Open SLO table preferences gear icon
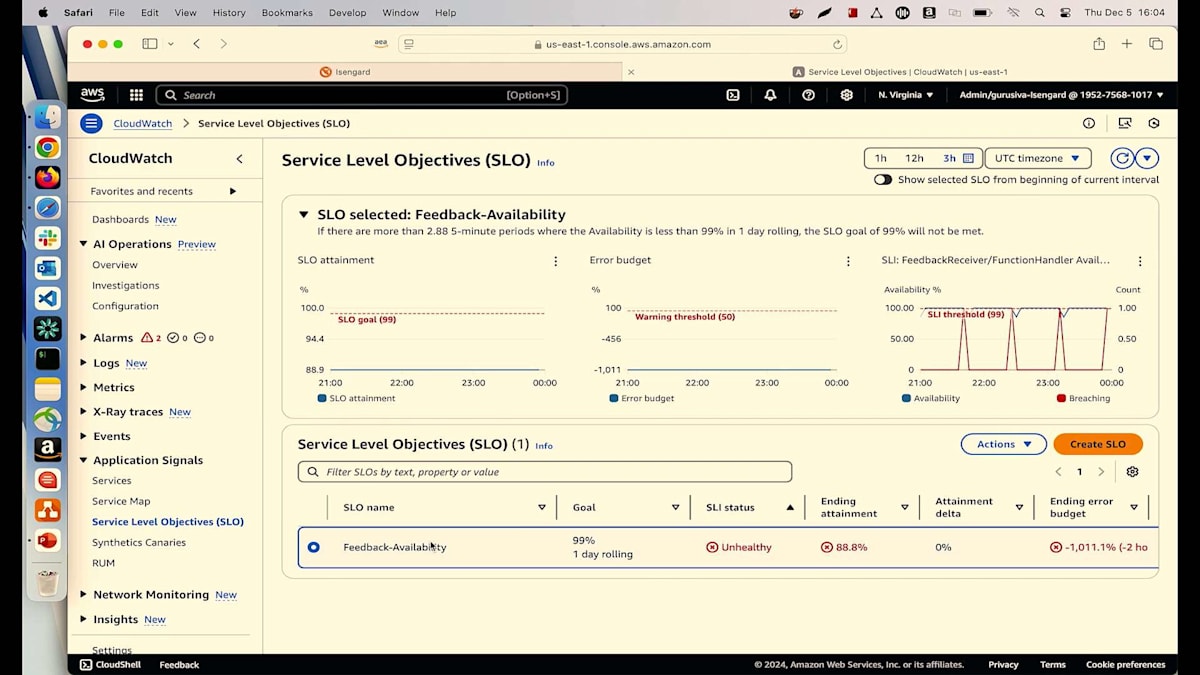 point(1132,472)
